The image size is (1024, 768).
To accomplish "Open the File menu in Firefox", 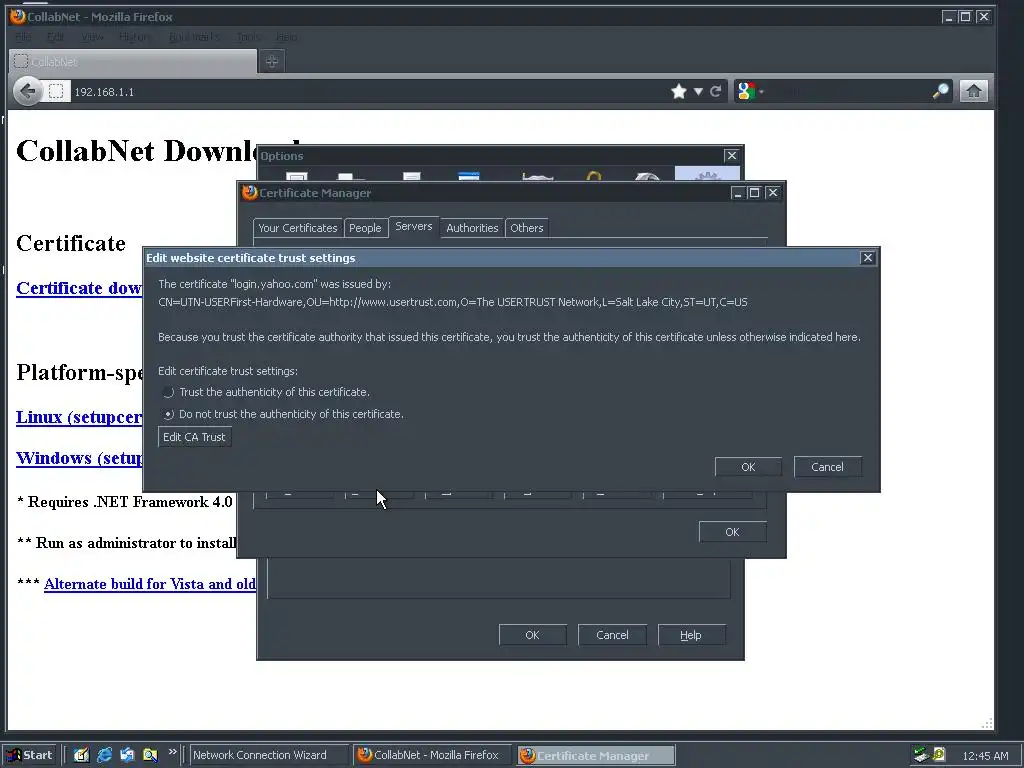I will pyautogui.click(x=24, y=37).
